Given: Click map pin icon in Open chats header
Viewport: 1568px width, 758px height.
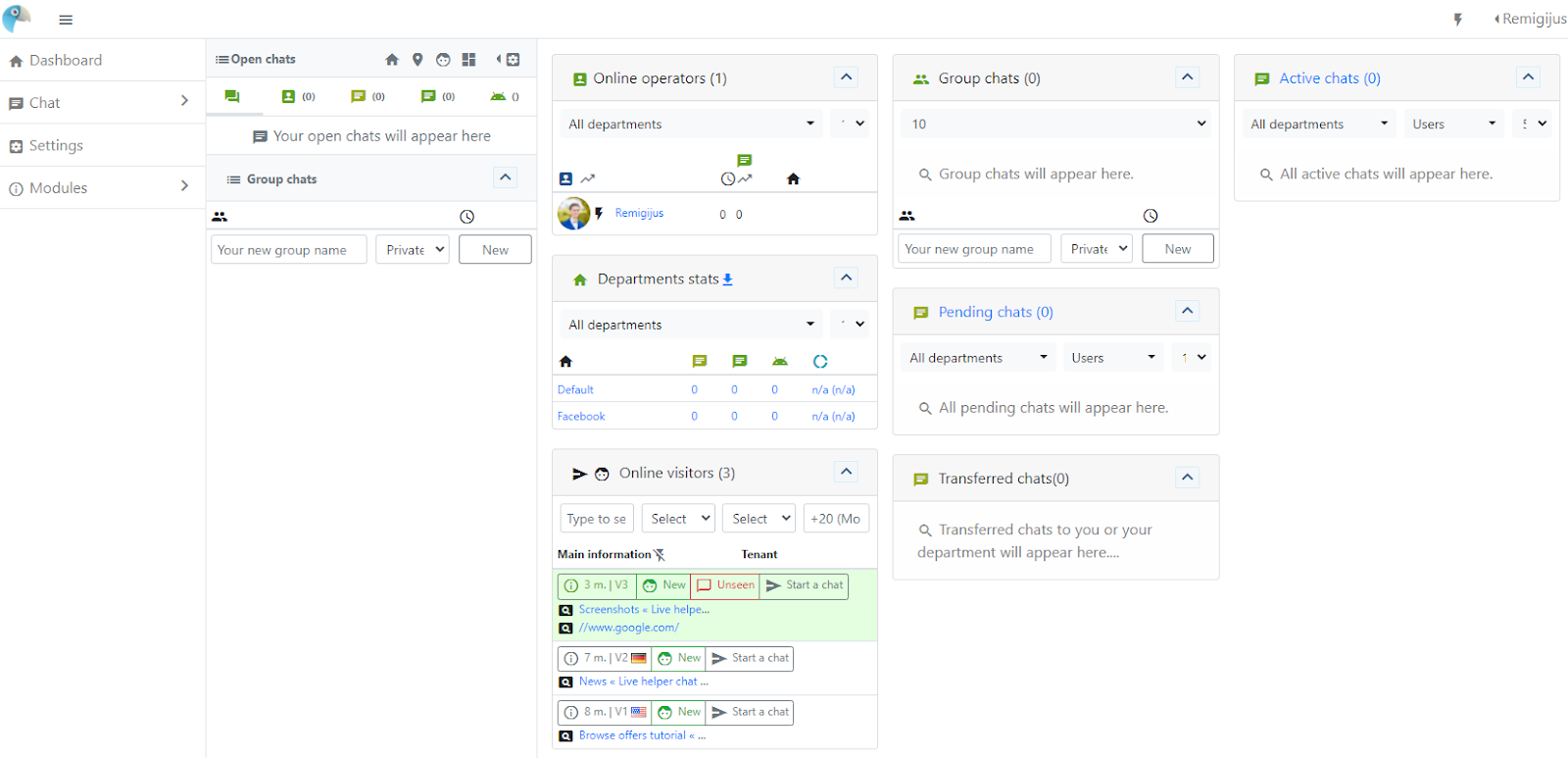Looking at the screenshot, I should pyautogui.click(x=417, y=60).
